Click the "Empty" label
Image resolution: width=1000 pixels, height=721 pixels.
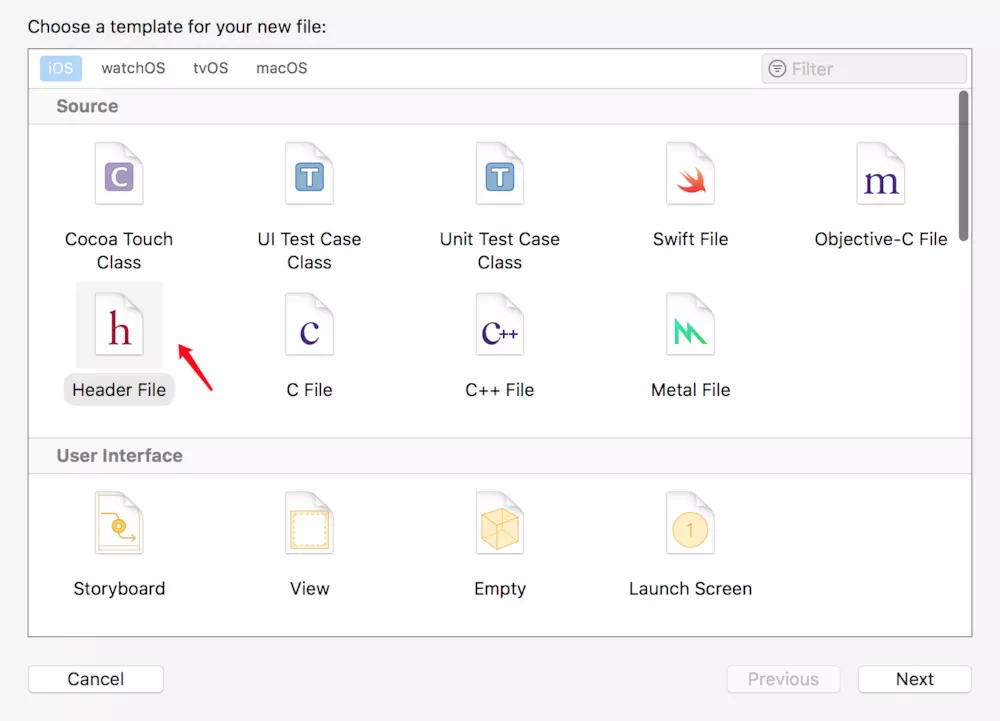point(500,588)
